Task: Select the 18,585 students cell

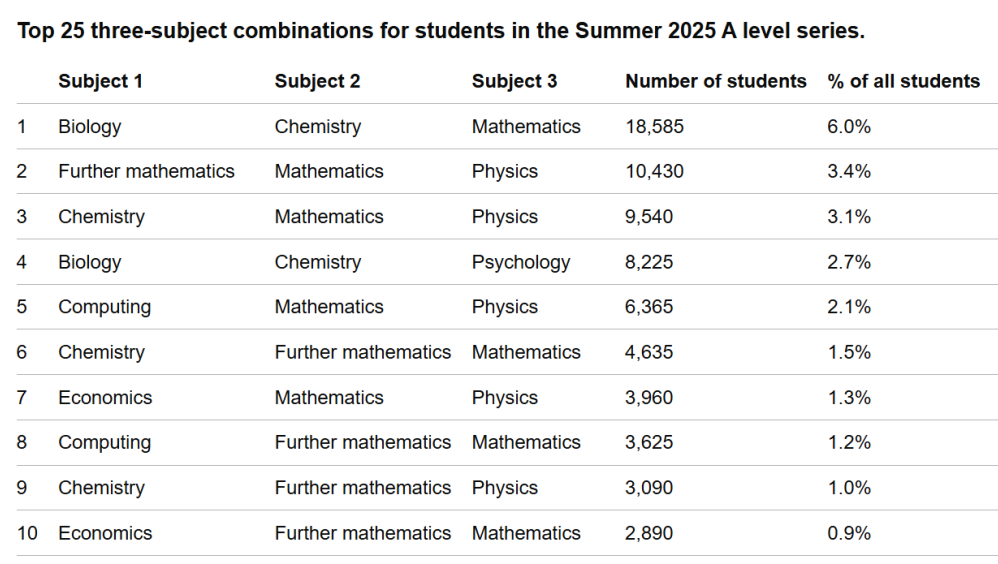Action: 654,127
